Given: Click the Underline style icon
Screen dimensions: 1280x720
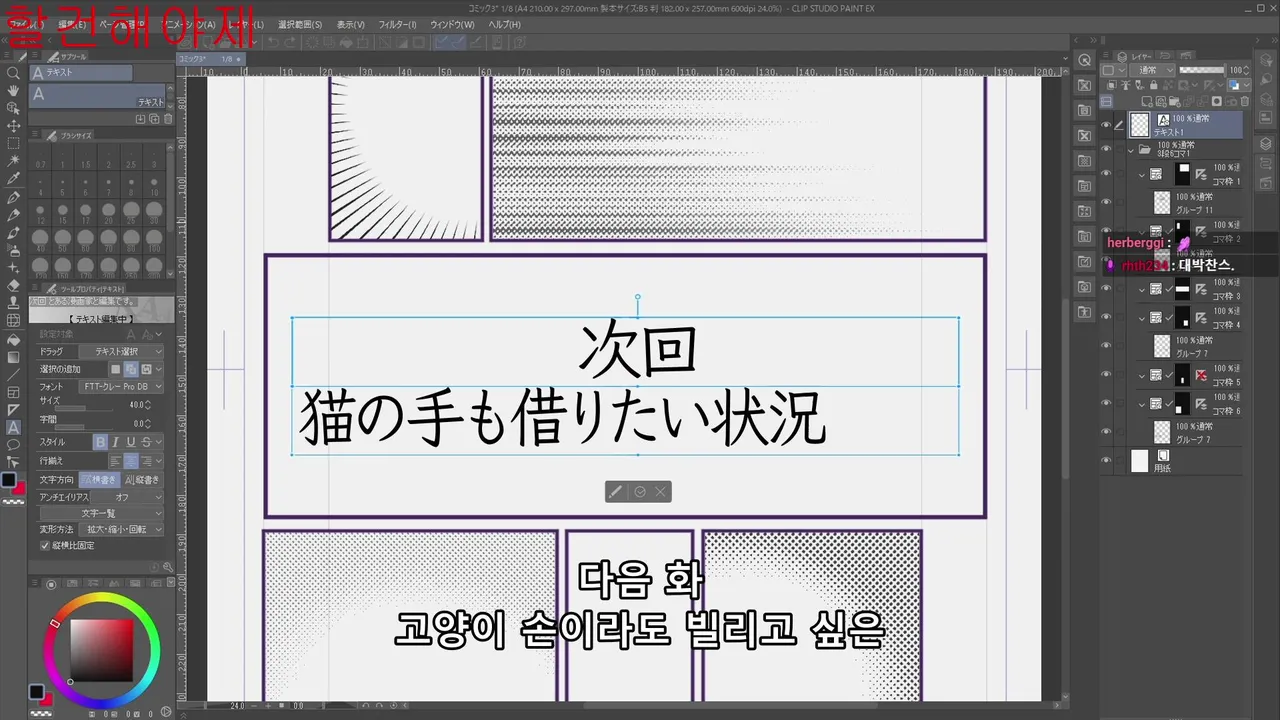Looking at the screenshot, I should point(132,442).
